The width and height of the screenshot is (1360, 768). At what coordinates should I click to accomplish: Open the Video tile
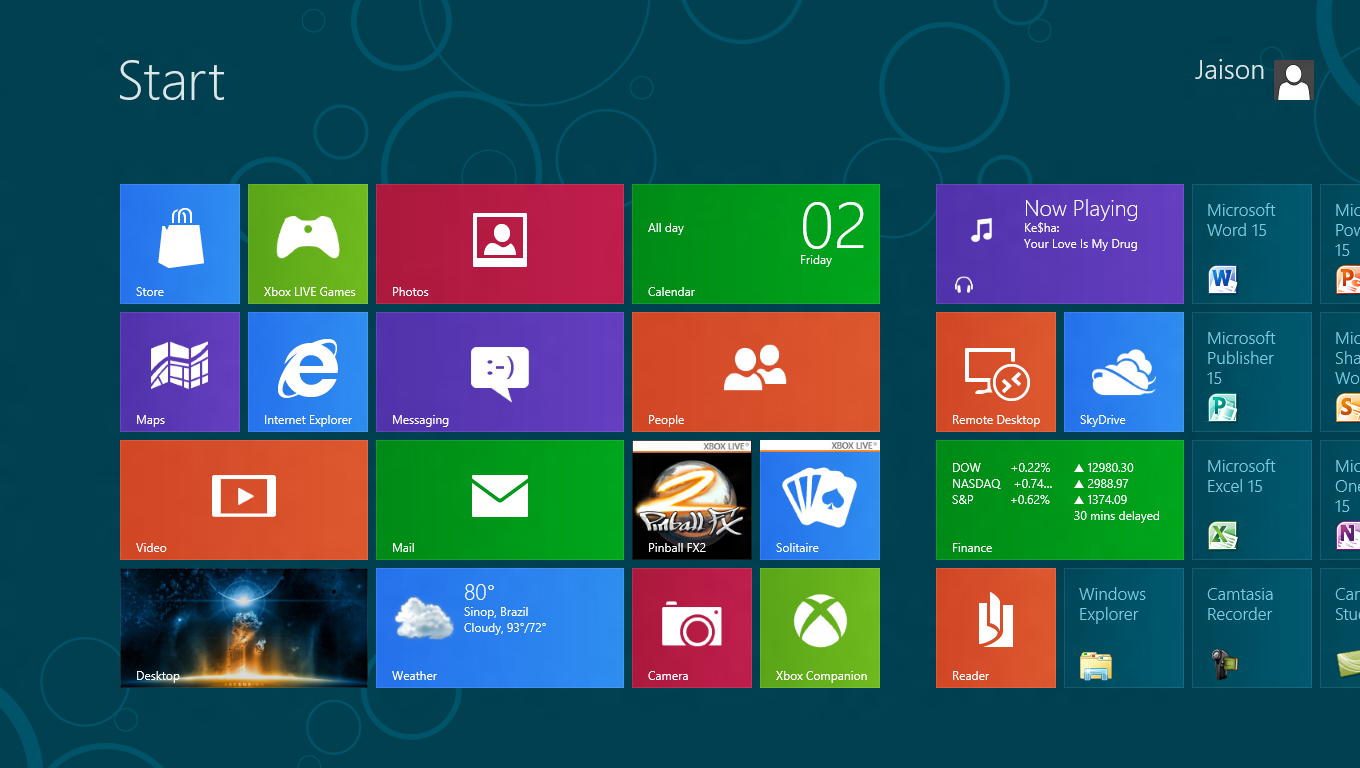244,500
